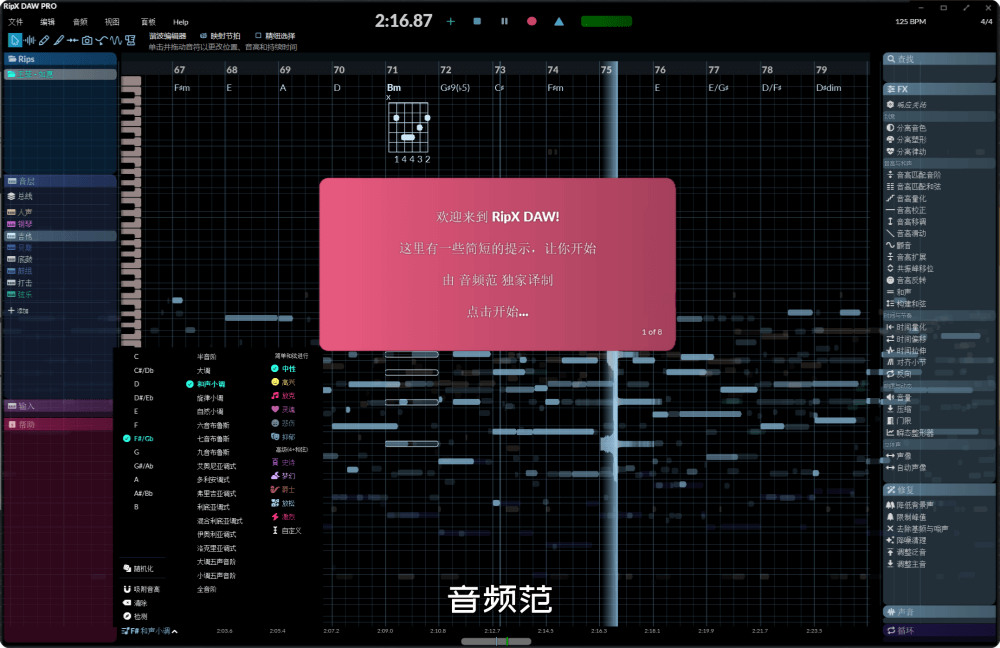Collapse the F# 和声小调 scale dropdown
Screen dimensions: 1000x648
click(x=175, y=631)
